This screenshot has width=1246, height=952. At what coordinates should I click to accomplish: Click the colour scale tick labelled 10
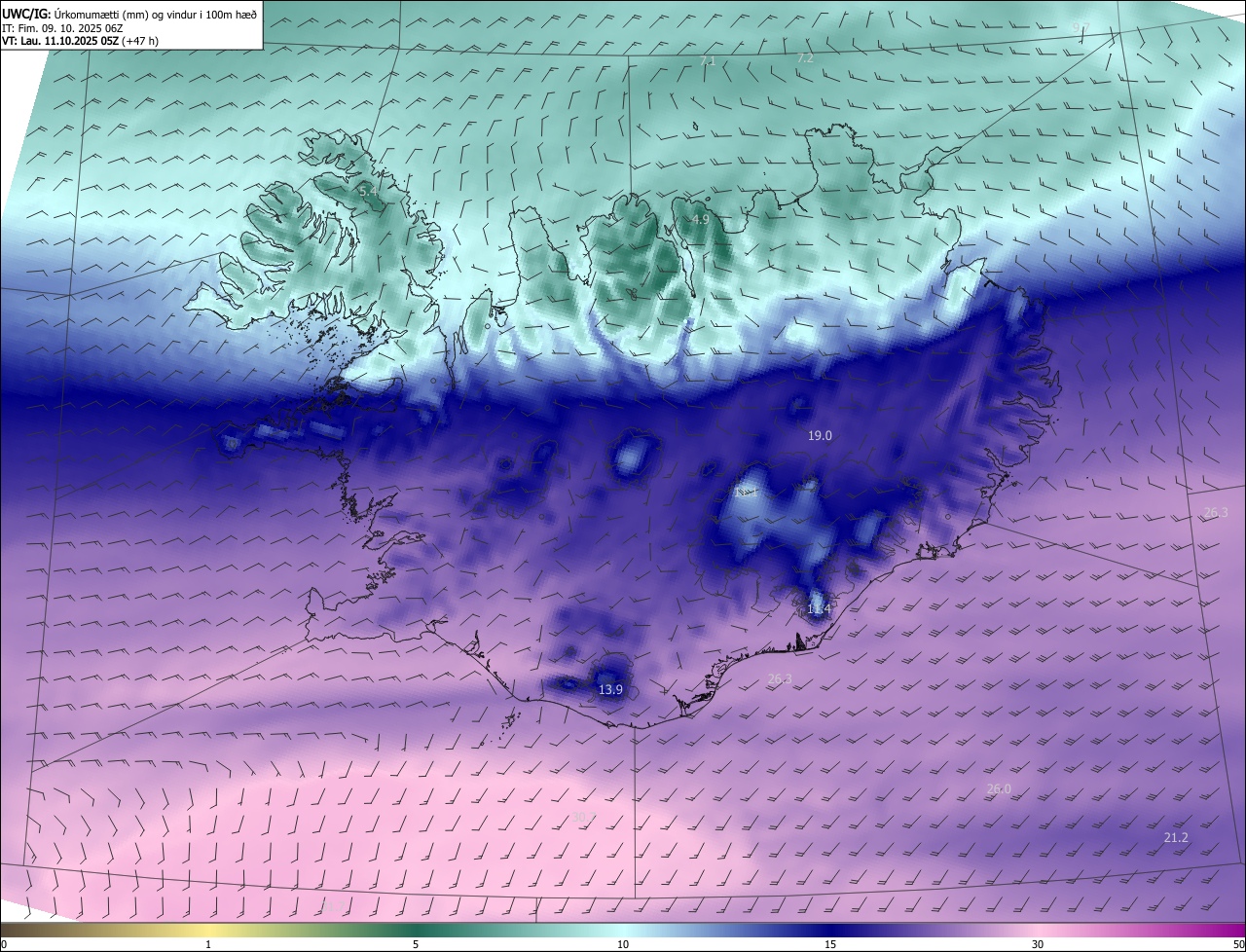click(623, 944)
